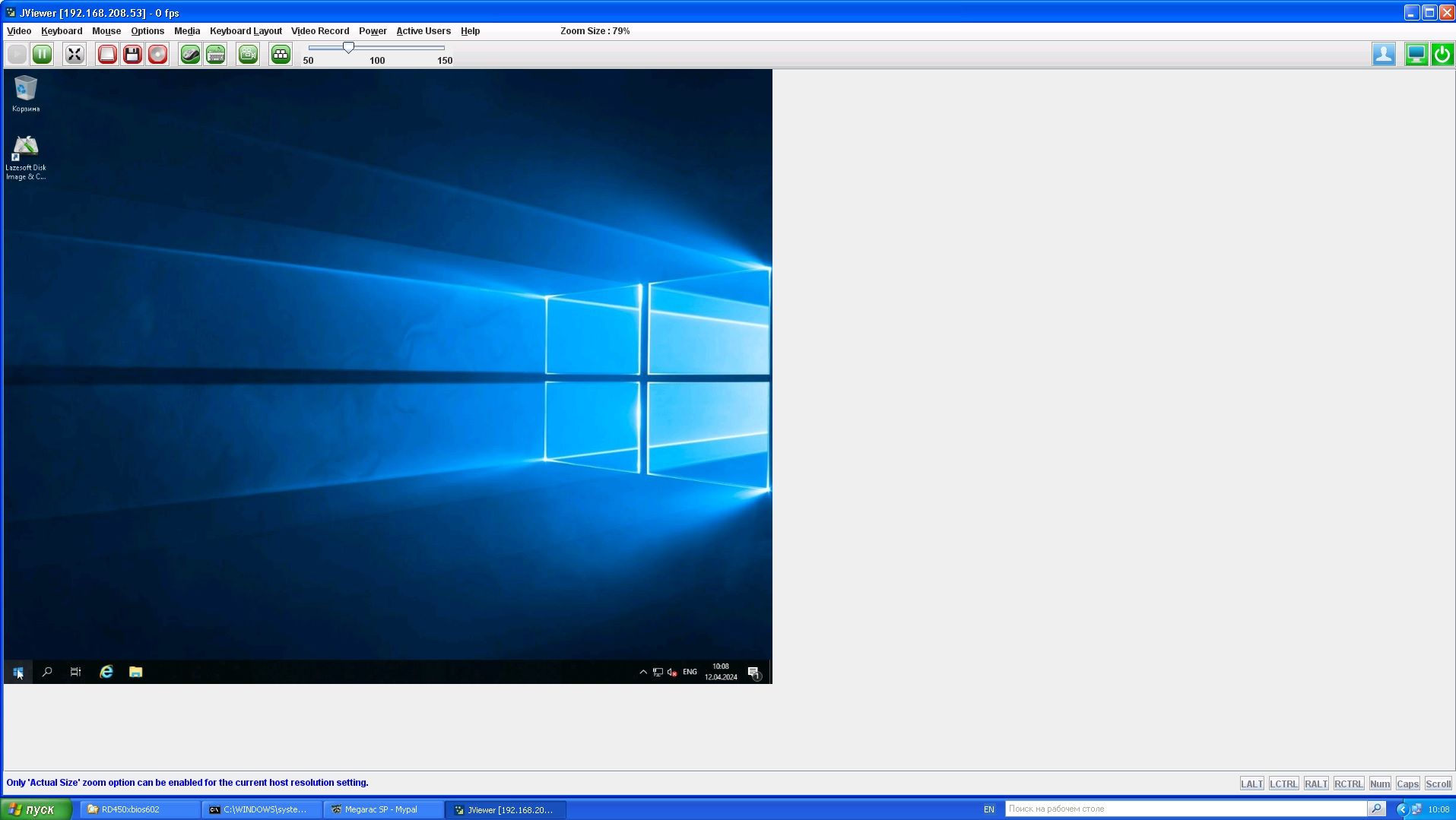This screenshot has height=820, width=1456.
Task: Switch to C:\WINDOWS\system command prompt window
Action: 262,809
